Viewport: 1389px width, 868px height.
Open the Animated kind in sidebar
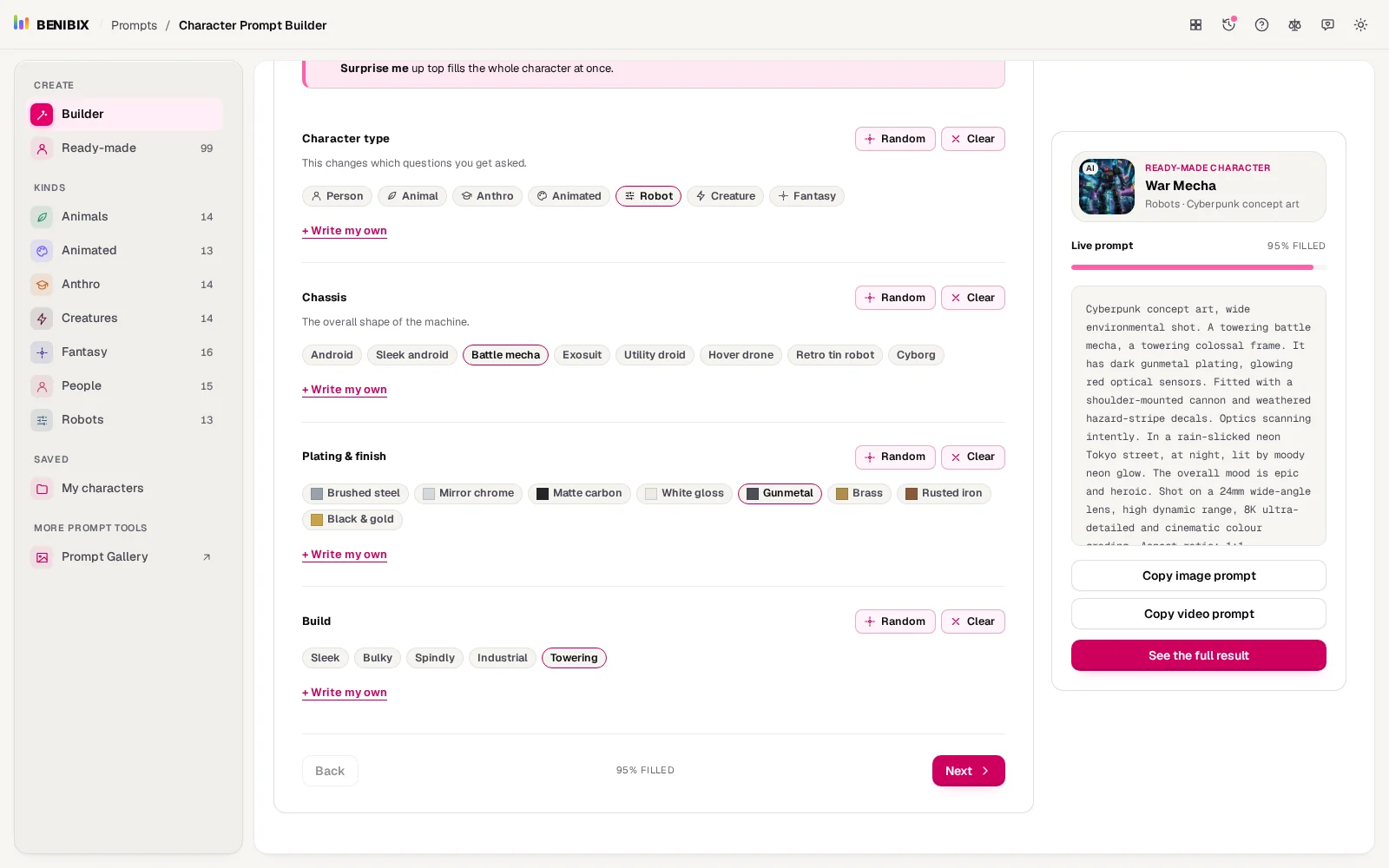[126, 251]
